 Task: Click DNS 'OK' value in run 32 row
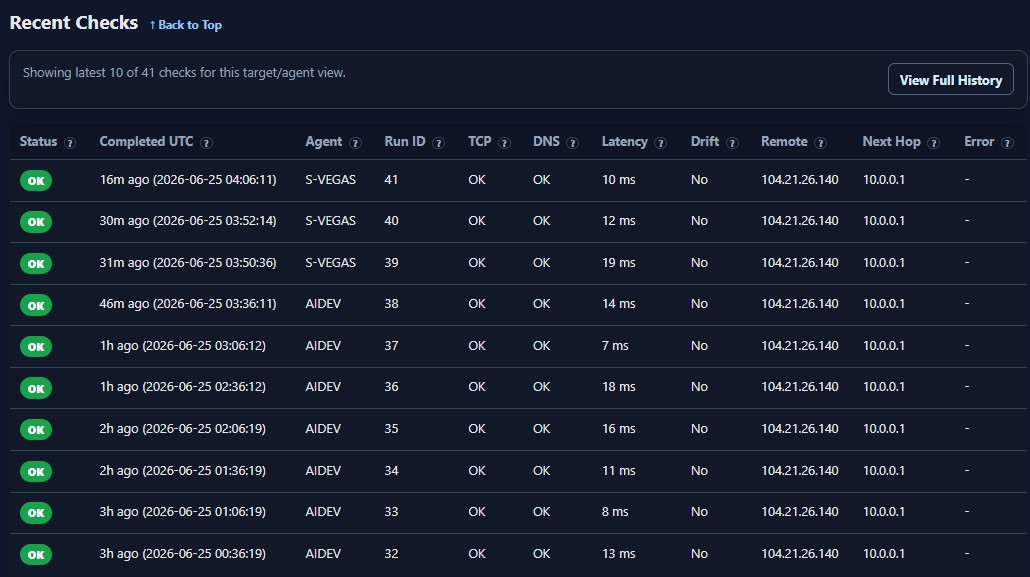click(x=541, y=554)
